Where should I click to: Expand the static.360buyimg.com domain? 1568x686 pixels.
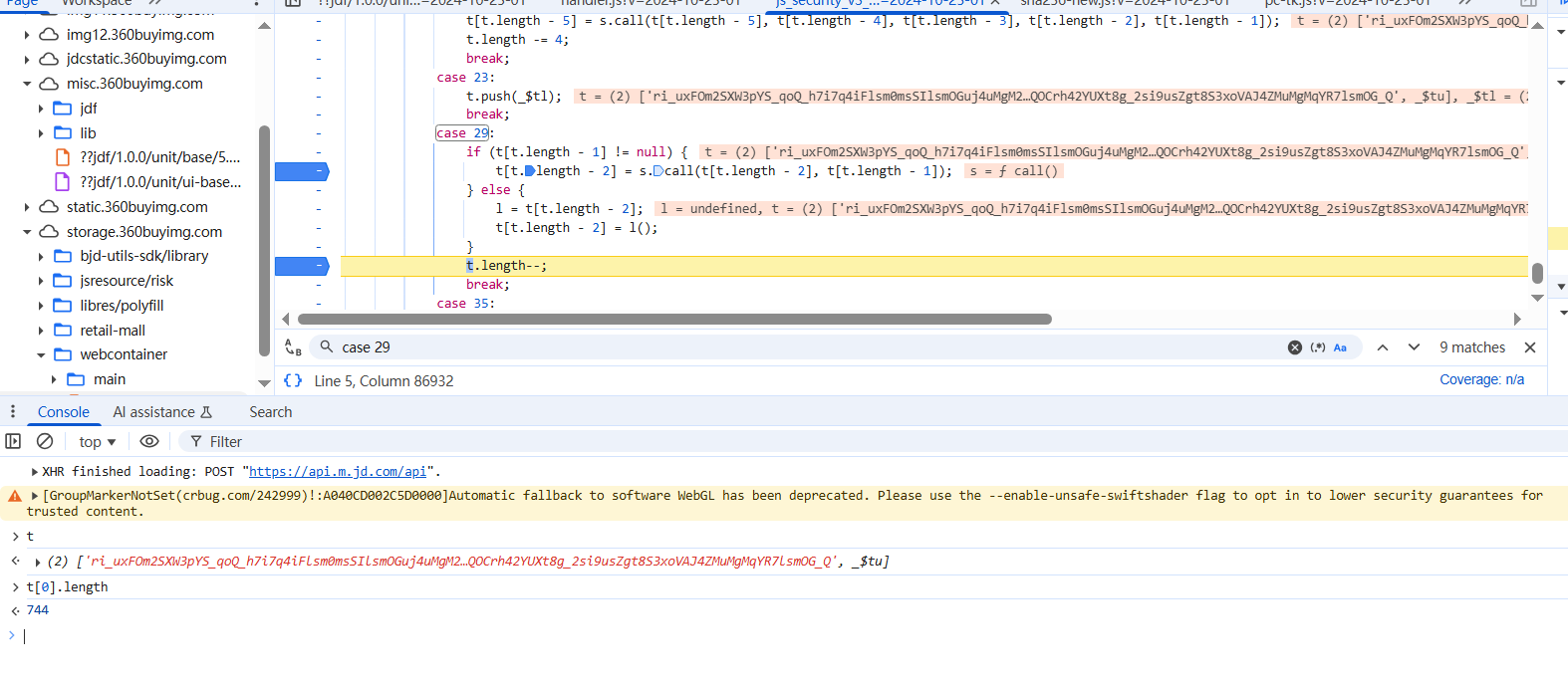[27, 207]
